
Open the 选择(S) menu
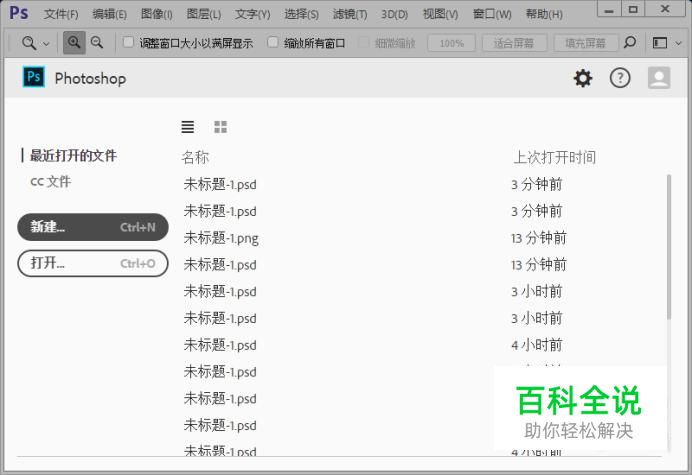pyautogui.click(x=301, y=15)
